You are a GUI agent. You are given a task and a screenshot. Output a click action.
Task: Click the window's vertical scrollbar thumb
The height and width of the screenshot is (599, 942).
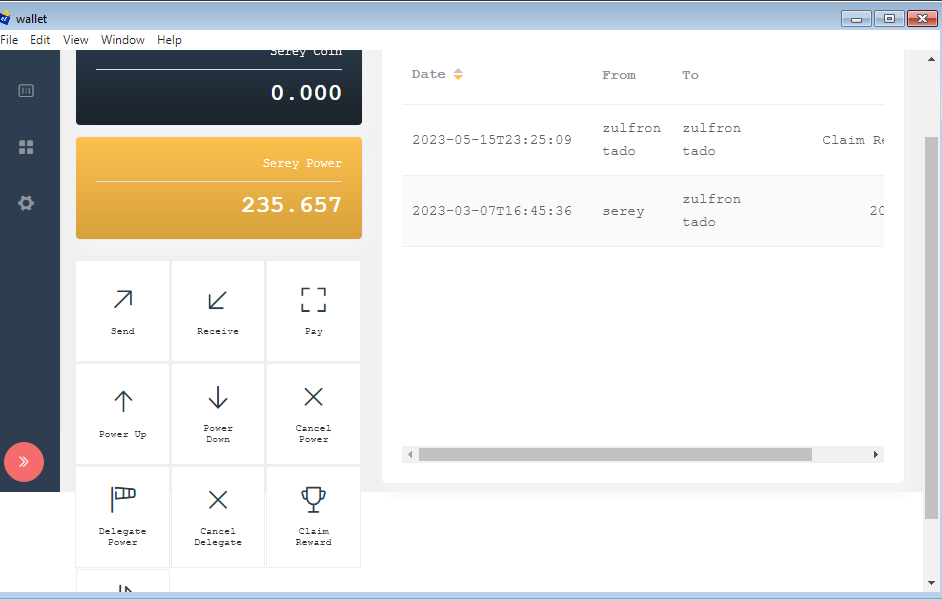(x=931, y=328)
